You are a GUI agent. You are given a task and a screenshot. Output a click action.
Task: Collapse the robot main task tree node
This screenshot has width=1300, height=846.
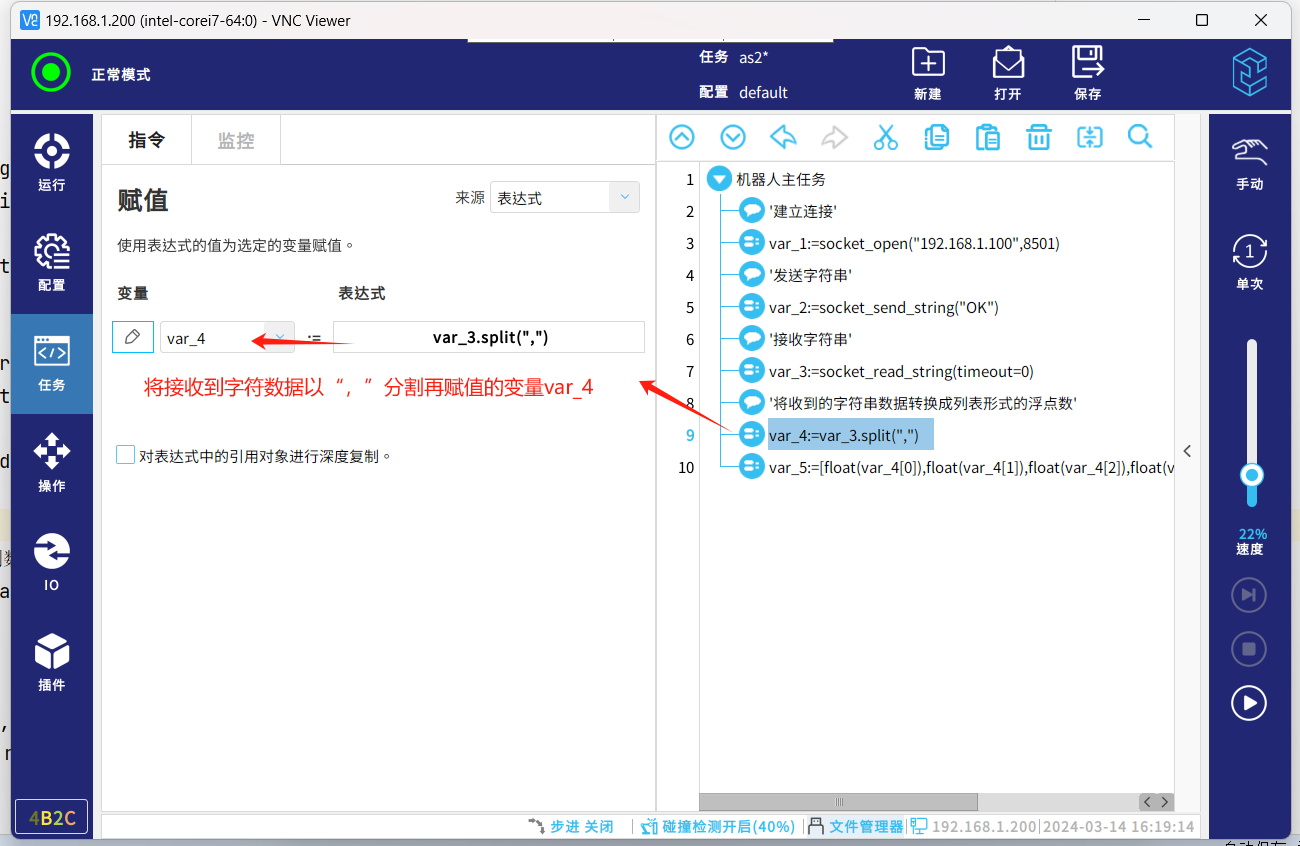click(x=718, y=180)
